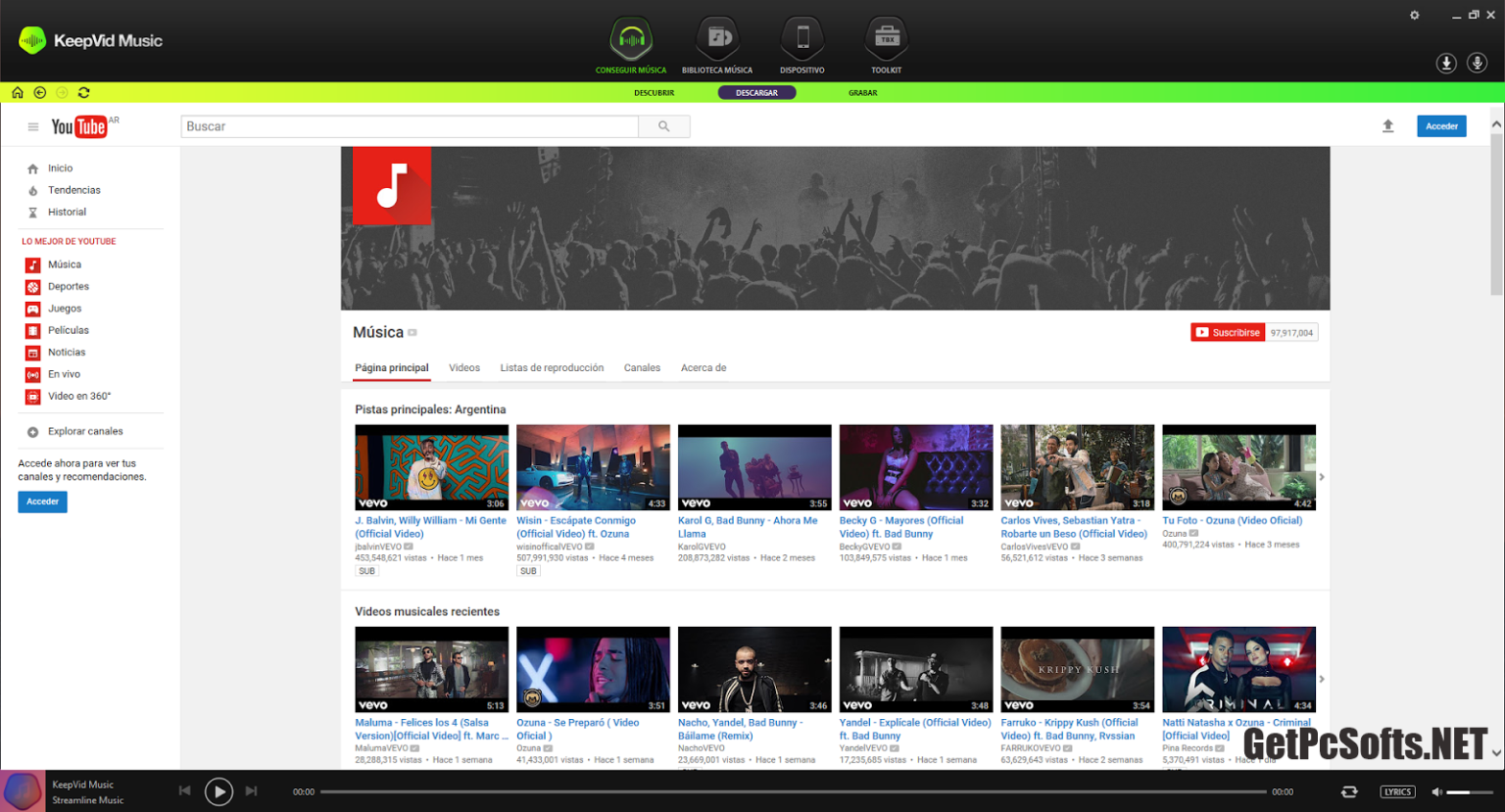
Task: Open Ozuna Se Preparó video link
Action: pos(578,729)
